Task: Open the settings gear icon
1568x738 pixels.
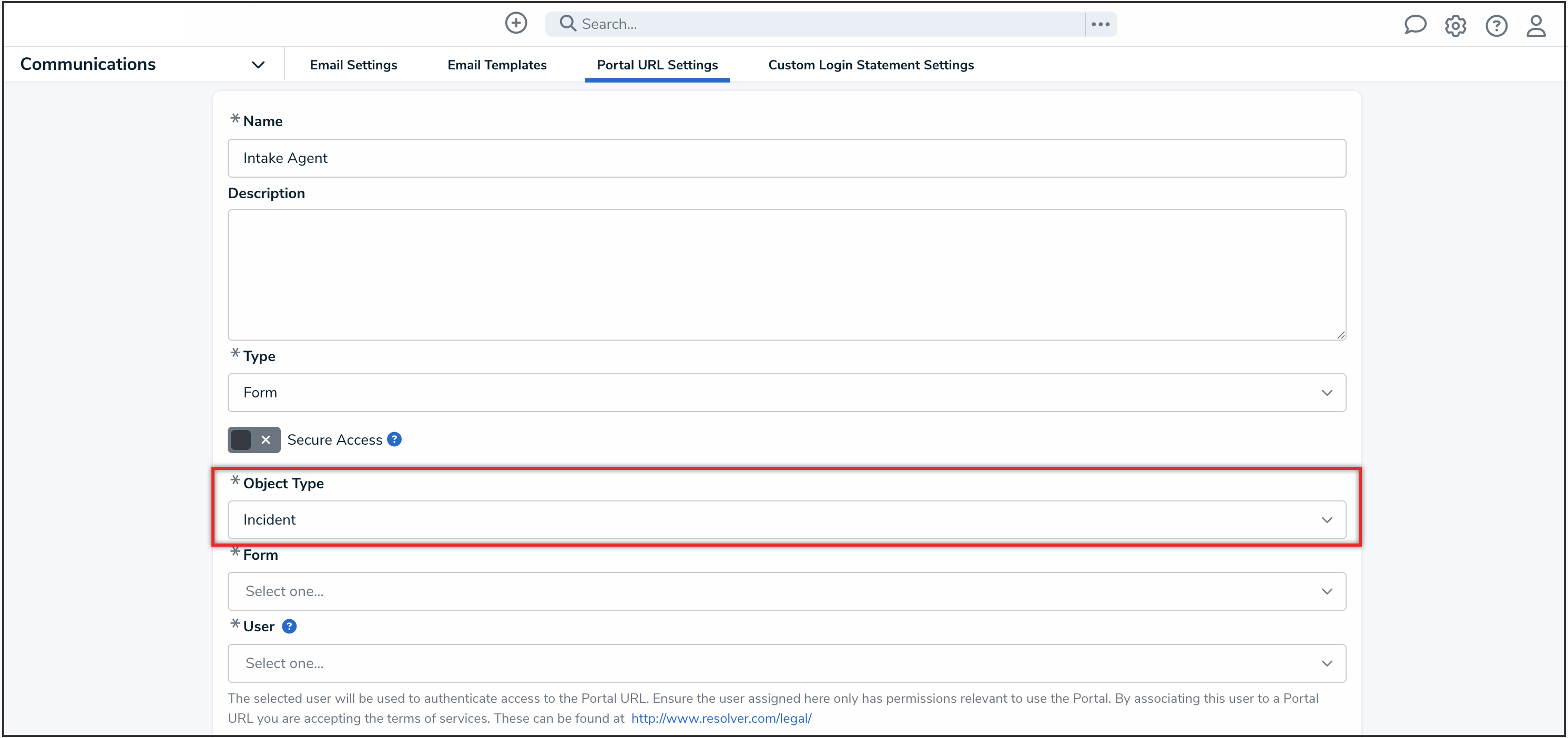Action: (x=1455, y=26)
